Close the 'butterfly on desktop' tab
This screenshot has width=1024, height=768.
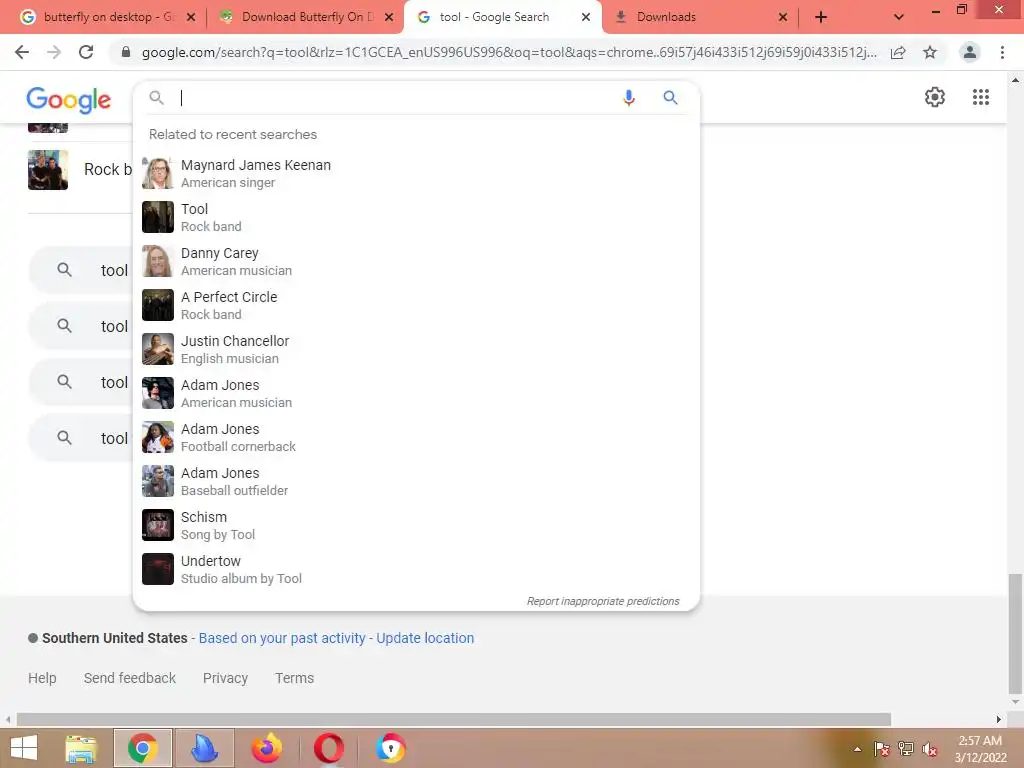(x=191, y=17)
